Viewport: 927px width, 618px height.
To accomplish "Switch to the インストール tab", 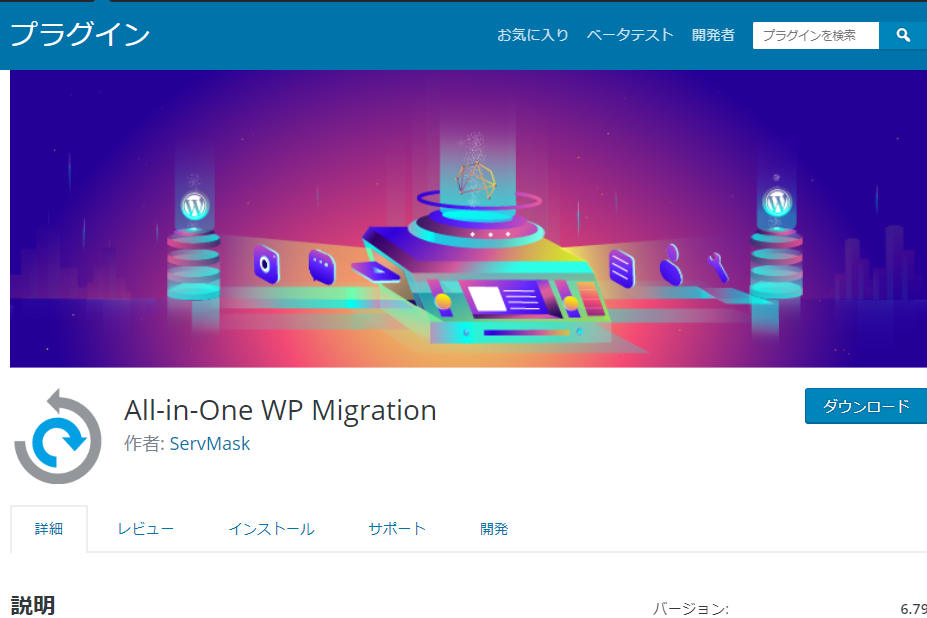I will click(x=271, y=529).
